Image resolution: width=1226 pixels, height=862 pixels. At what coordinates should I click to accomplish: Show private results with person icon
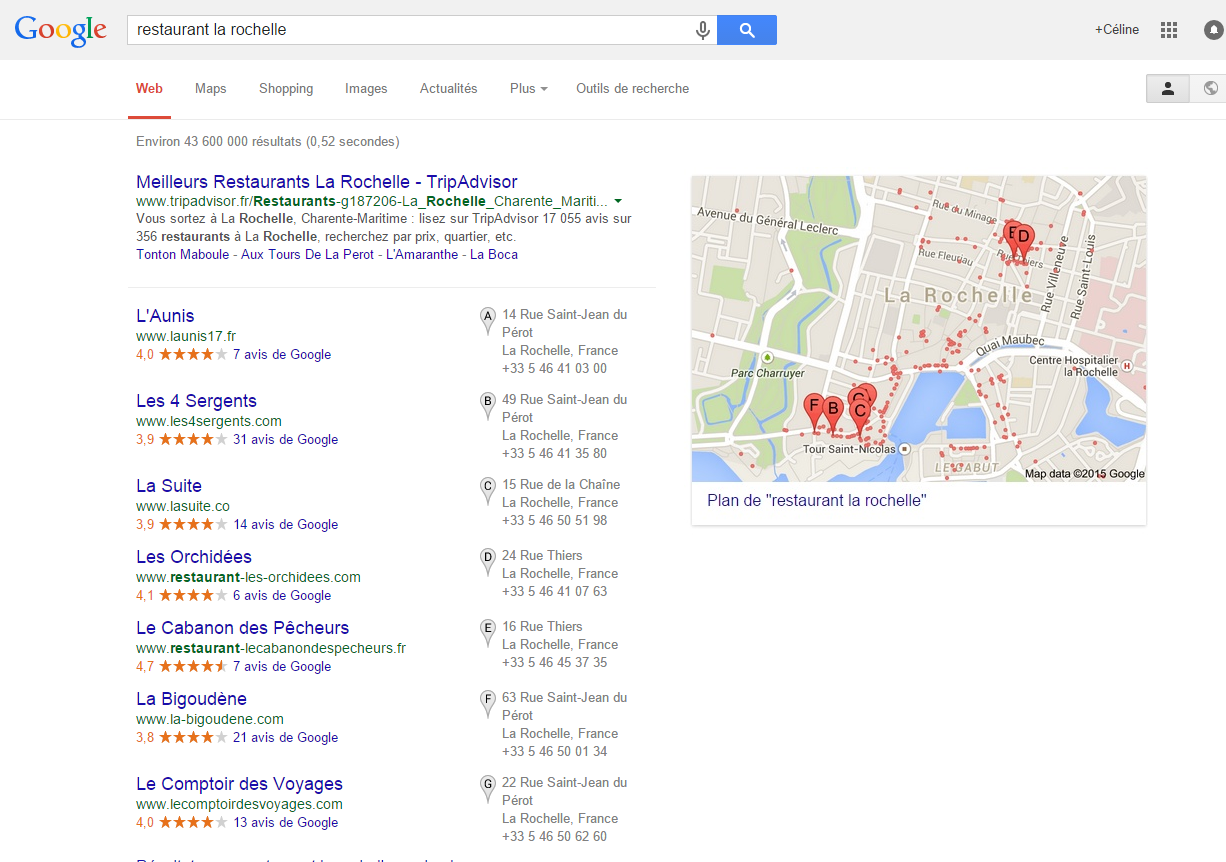click(x=1167, y=88)
